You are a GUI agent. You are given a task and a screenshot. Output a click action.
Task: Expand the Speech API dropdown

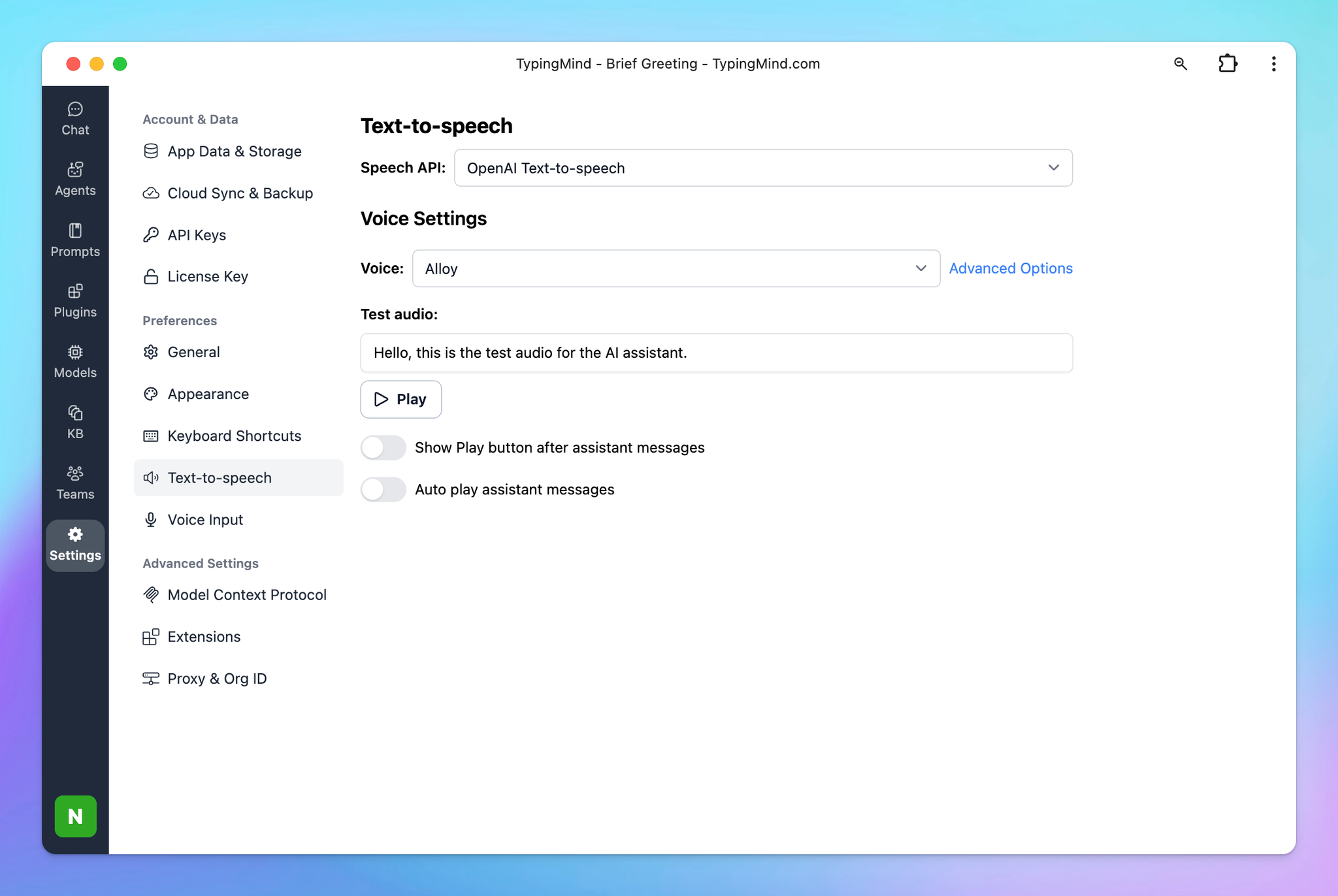[x=762, y=168]
